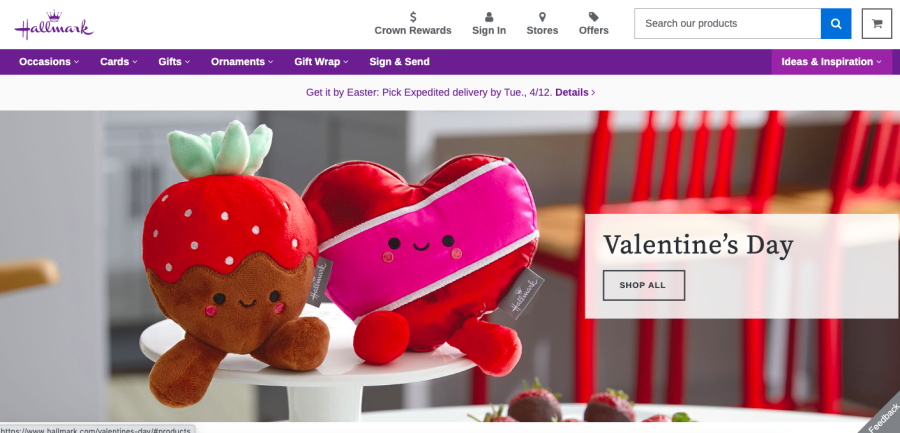The height and width of the screenshot is (433, 900).
Task: Expand the Occasions dropdown menu
Action: tap(49, 61)
